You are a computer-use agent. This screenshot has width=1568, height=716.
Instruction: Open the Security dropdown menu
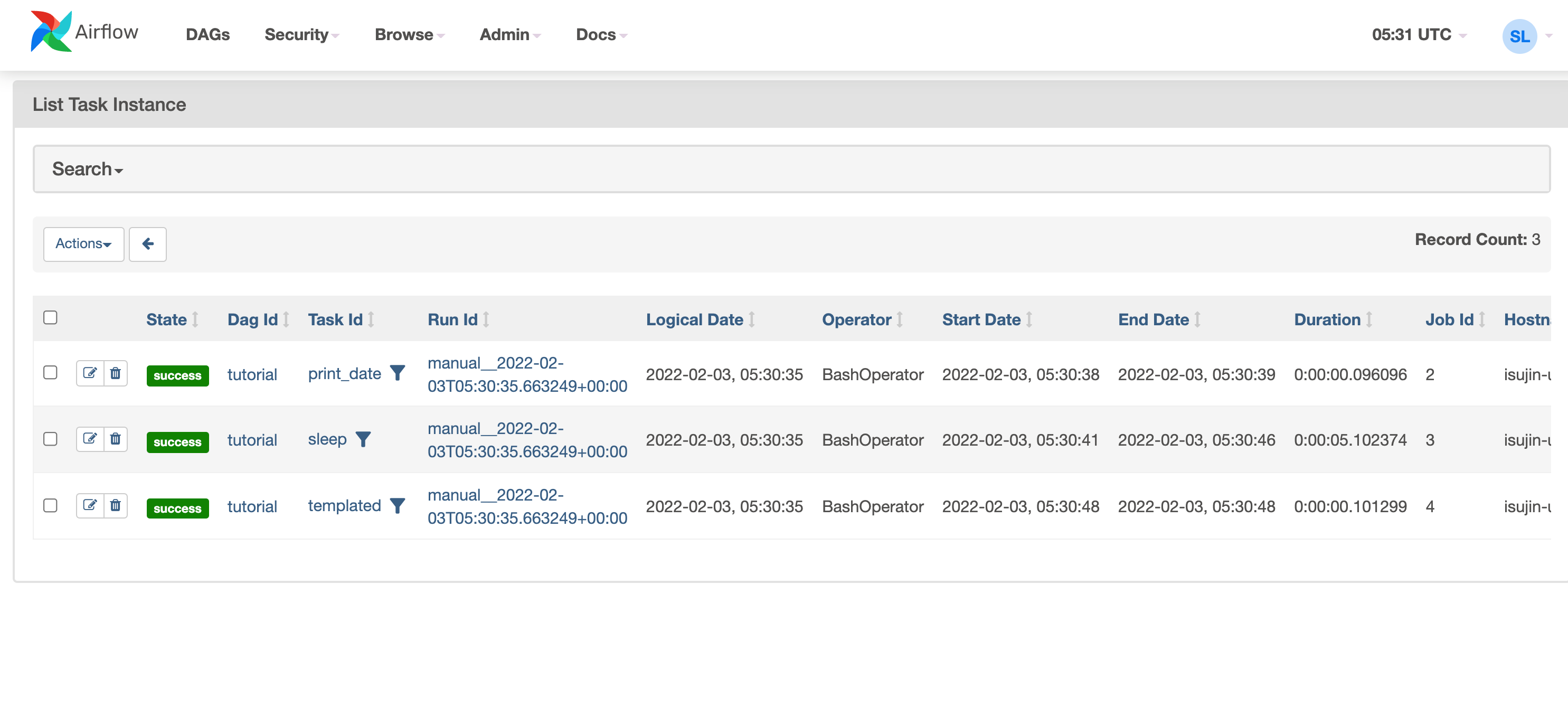tap(302, 35)
